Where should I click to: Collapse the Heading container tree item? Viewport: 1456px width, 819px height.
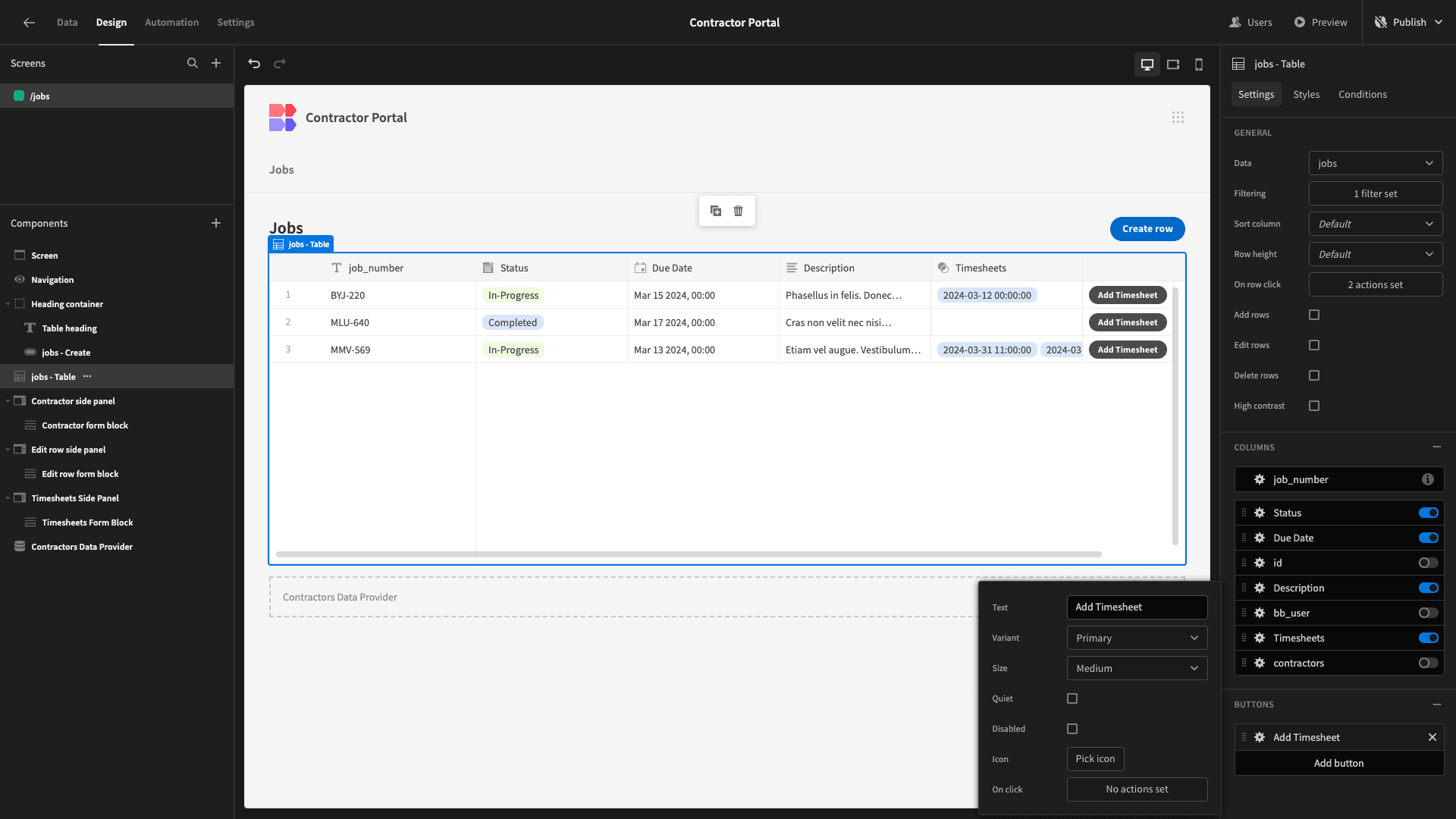coord(8,304)
